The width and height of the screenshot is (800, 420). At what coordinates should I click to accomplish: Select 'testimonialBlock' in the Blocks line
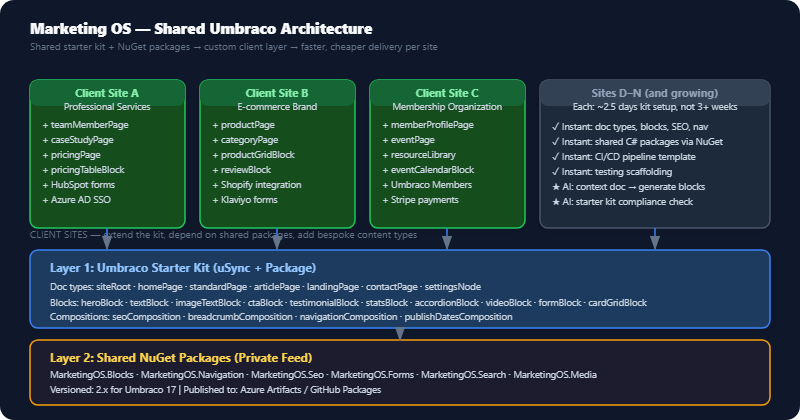pos(324,303)
